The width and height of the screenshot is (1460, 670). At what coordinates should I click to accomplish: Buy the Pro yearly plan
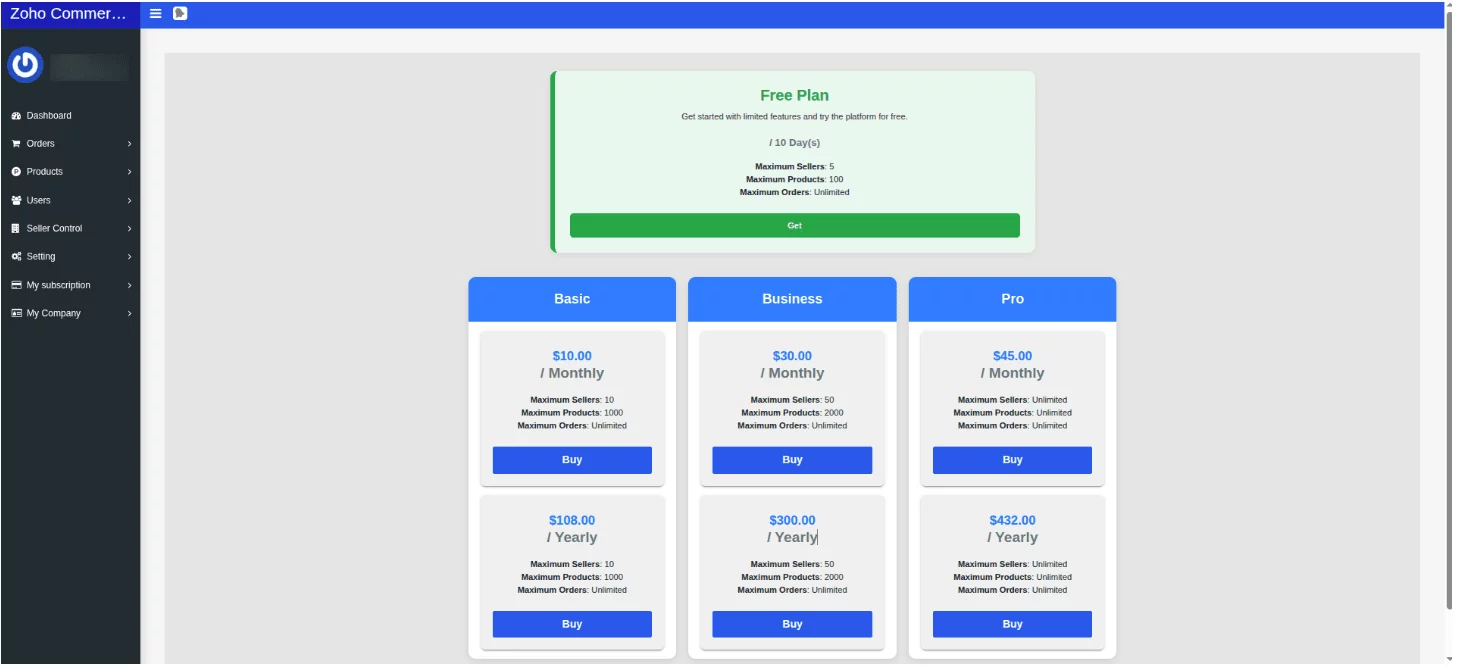click(x=1012, y=623)
